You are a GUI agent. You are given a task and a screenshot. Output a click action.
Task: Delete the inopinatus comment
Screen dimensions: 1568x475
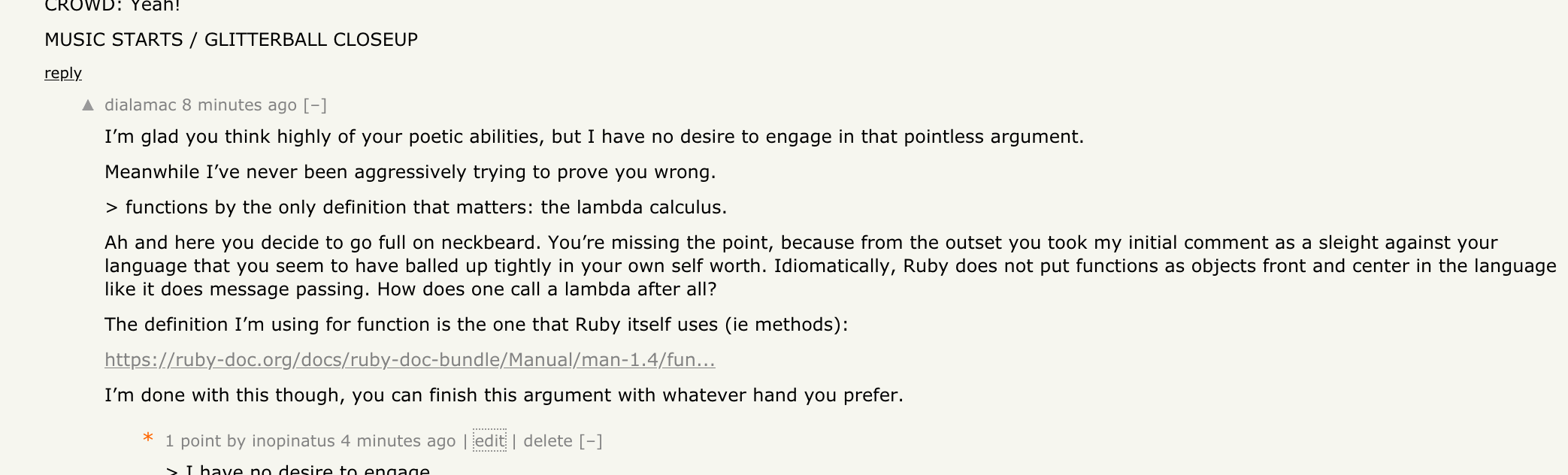click(548, 441)
